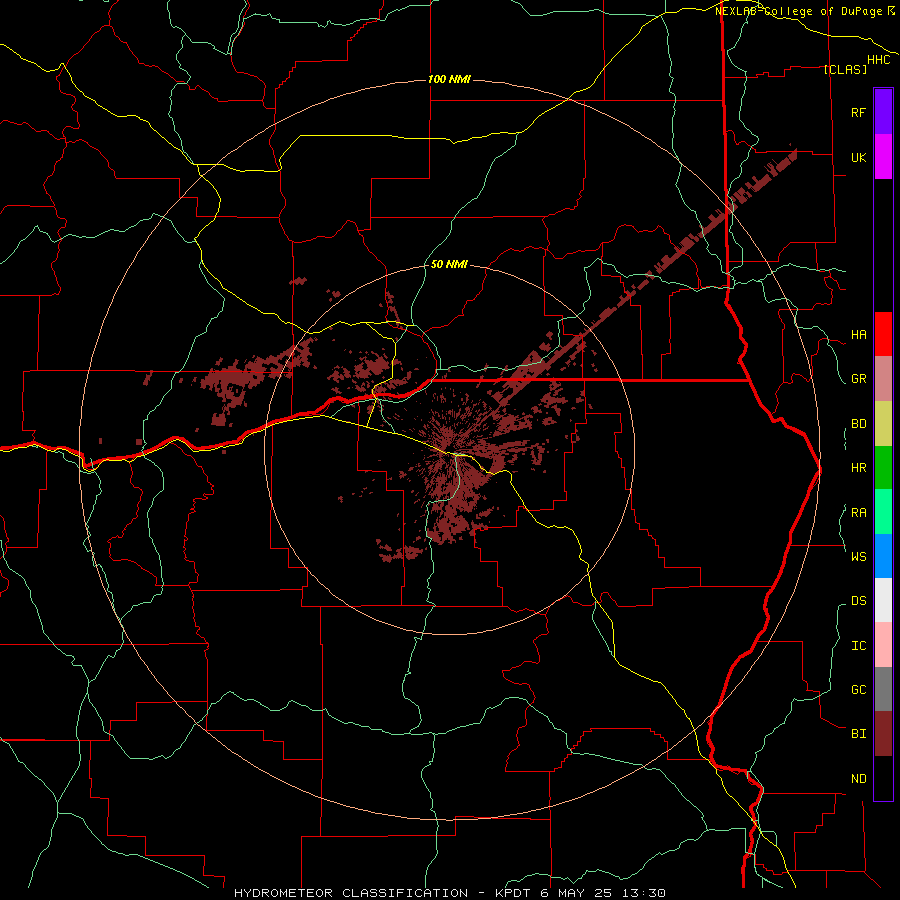Click the RF purple legend swatch

[x=883, y=112]
